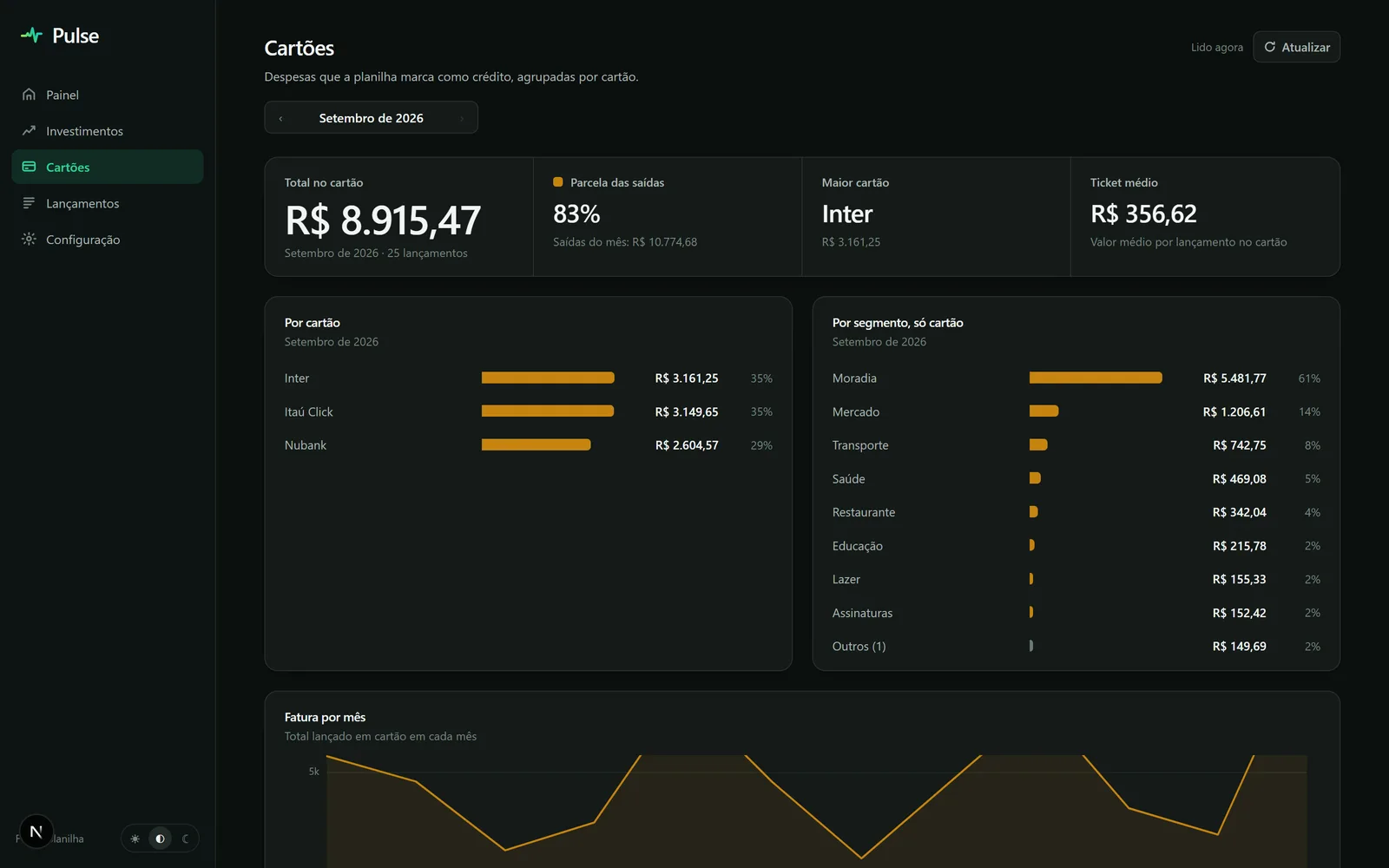Click the 'Lido agora' status text

click(x=1216, y=47)
